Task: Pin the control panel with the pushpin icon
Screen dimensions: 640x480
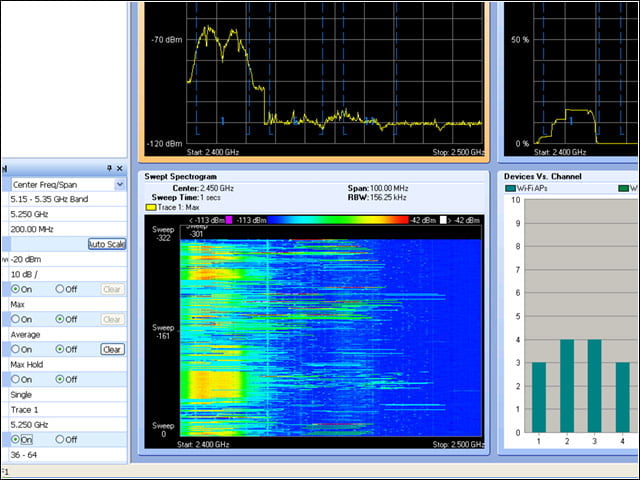Action: 109,168
